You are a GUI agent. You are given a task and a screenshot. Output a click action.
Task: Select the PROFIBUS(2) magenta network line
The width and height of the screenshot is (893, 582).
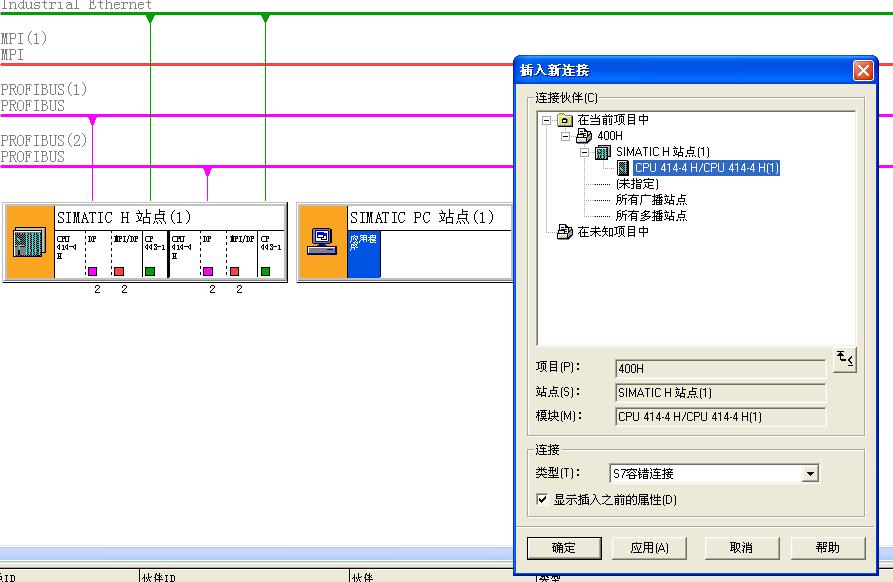pos(256,166)
